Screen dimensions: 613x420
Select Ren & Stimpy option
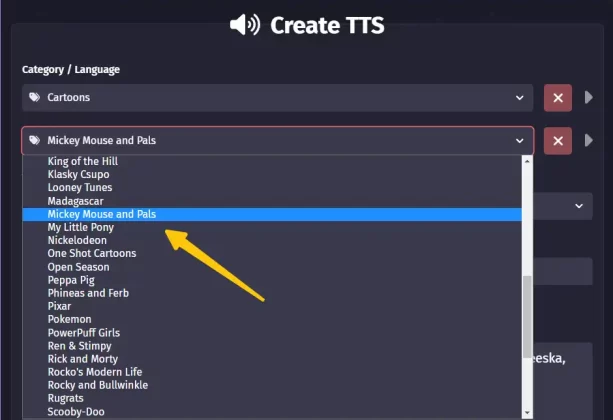point(272,346)
